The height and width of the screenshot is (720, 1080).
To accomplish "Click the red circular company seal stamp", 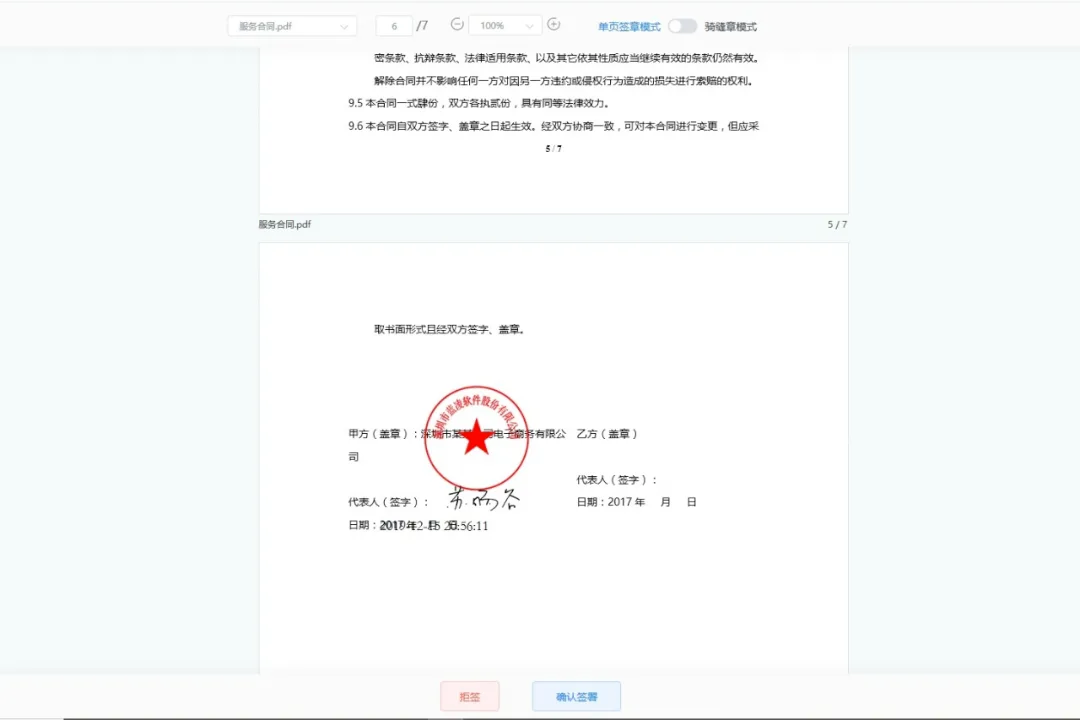I will pos(477,437).
